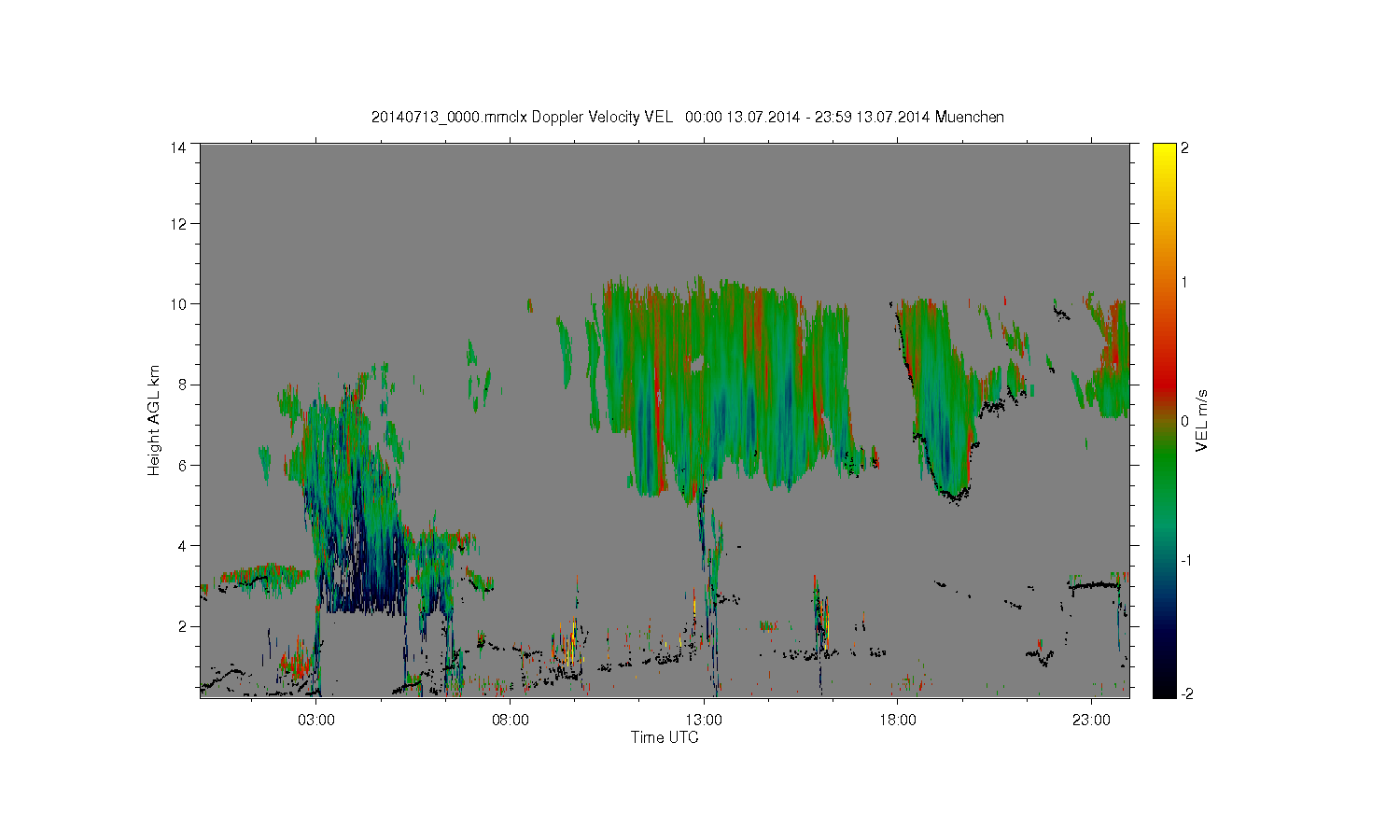This screenshot has height=840, width=1400.
Task: Click the 18:00 time axis label
Action: coord(897,720)
